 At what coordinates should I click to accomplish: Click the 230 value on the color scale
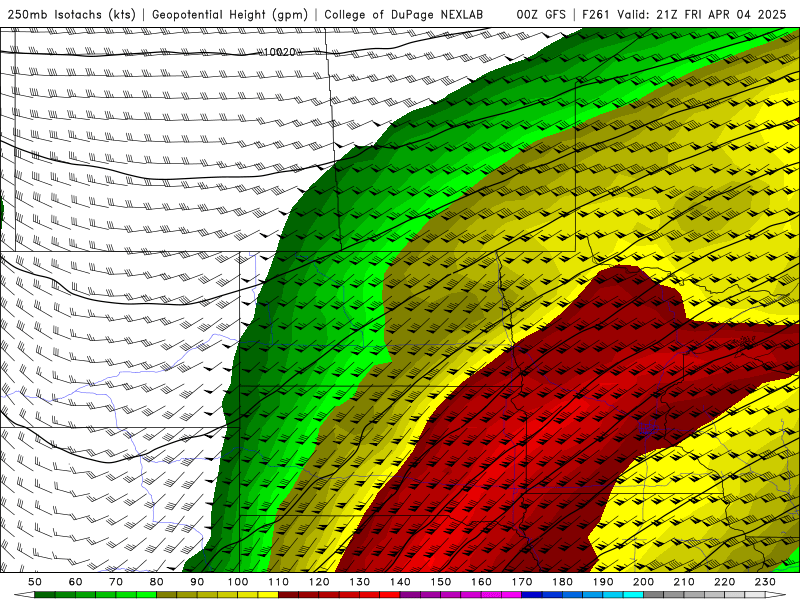coord(765,582)
